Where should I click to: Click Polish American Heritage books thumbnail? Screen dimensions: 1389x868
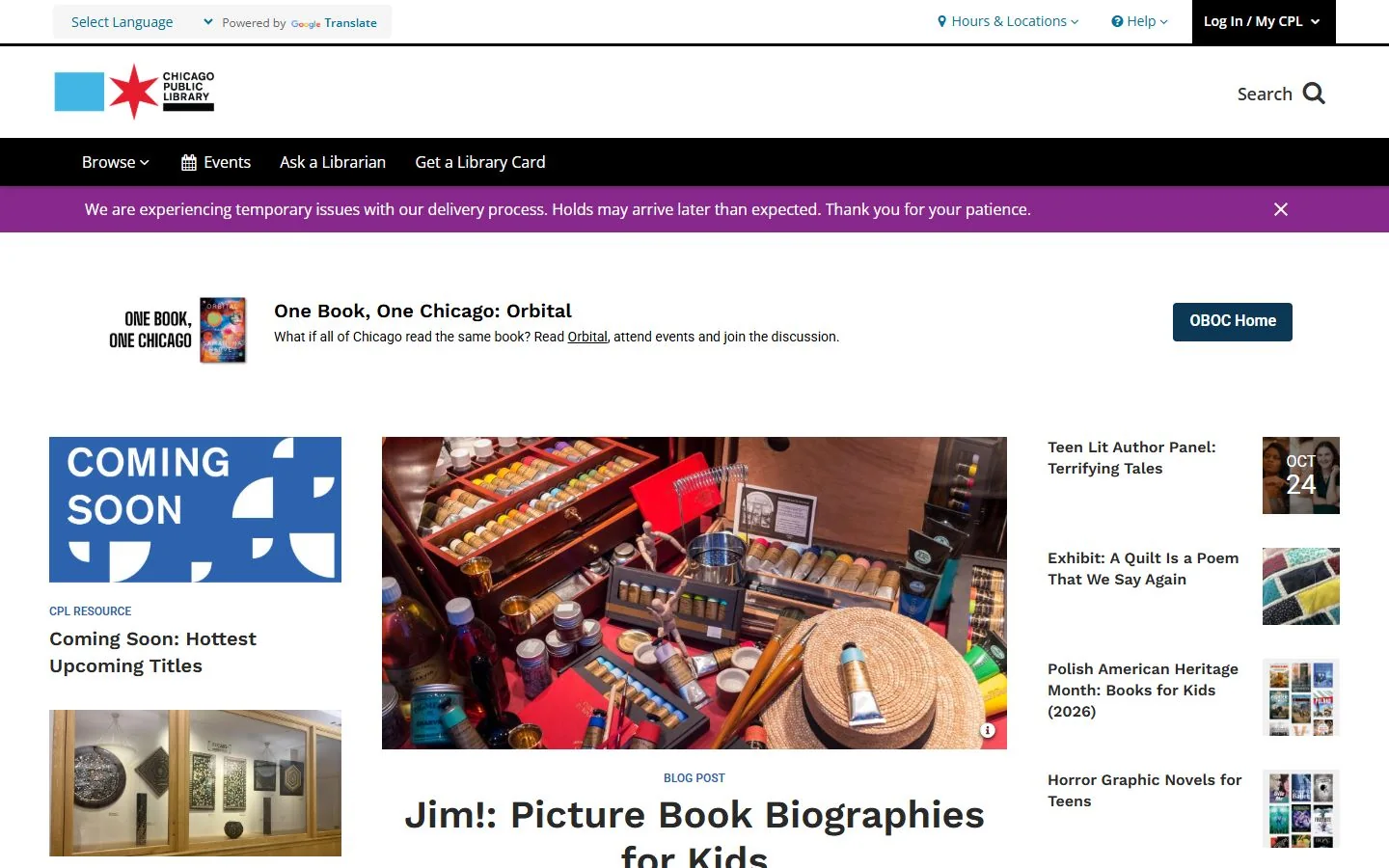(x=1301, y=697)
